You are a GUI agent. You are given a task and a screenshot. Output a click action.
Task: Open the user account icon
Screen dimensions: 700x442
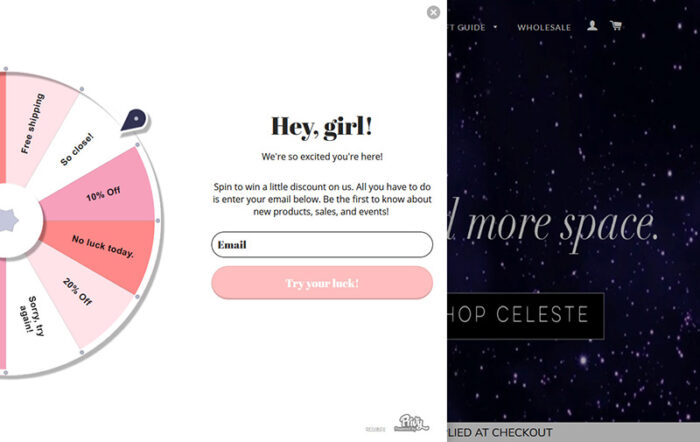coord(592,25)
